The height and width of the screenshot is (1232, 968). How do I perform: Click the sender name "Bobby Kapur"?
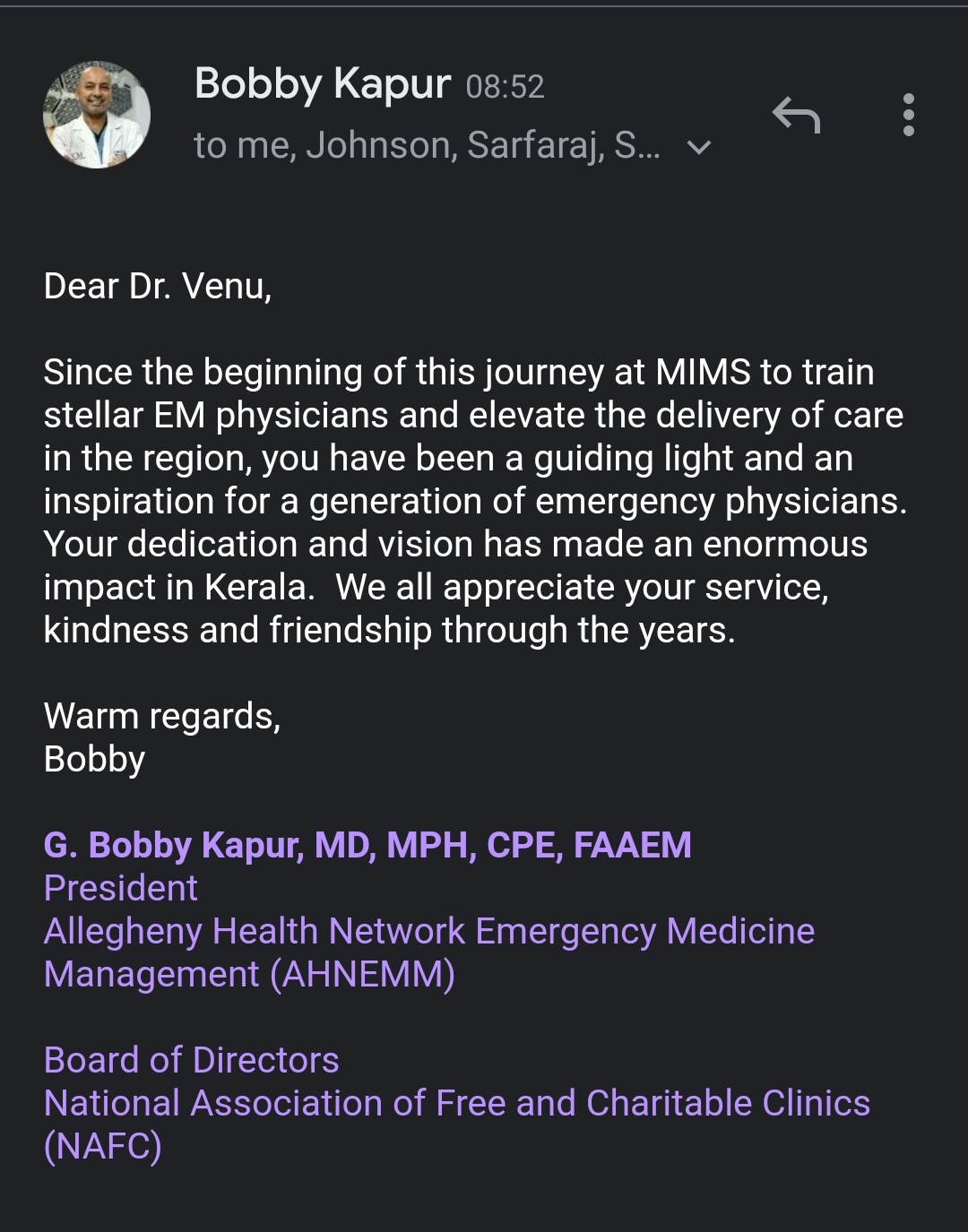(x=322, y=84)
